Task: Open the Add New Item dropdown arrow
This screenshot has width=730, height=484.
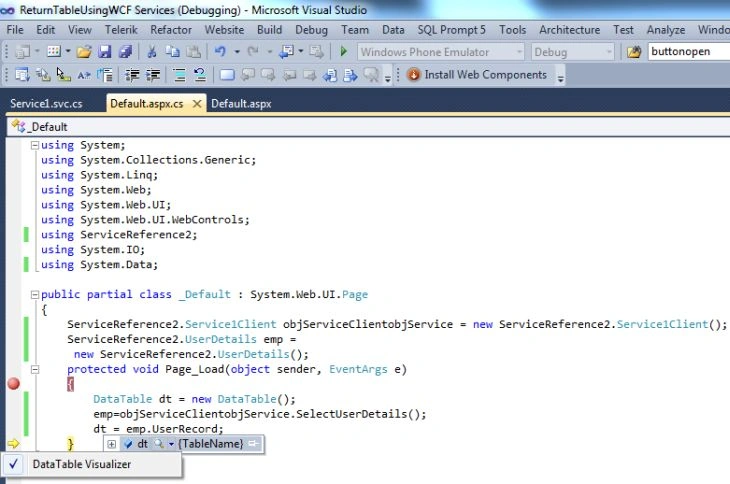Action: (x=68, y=51)
